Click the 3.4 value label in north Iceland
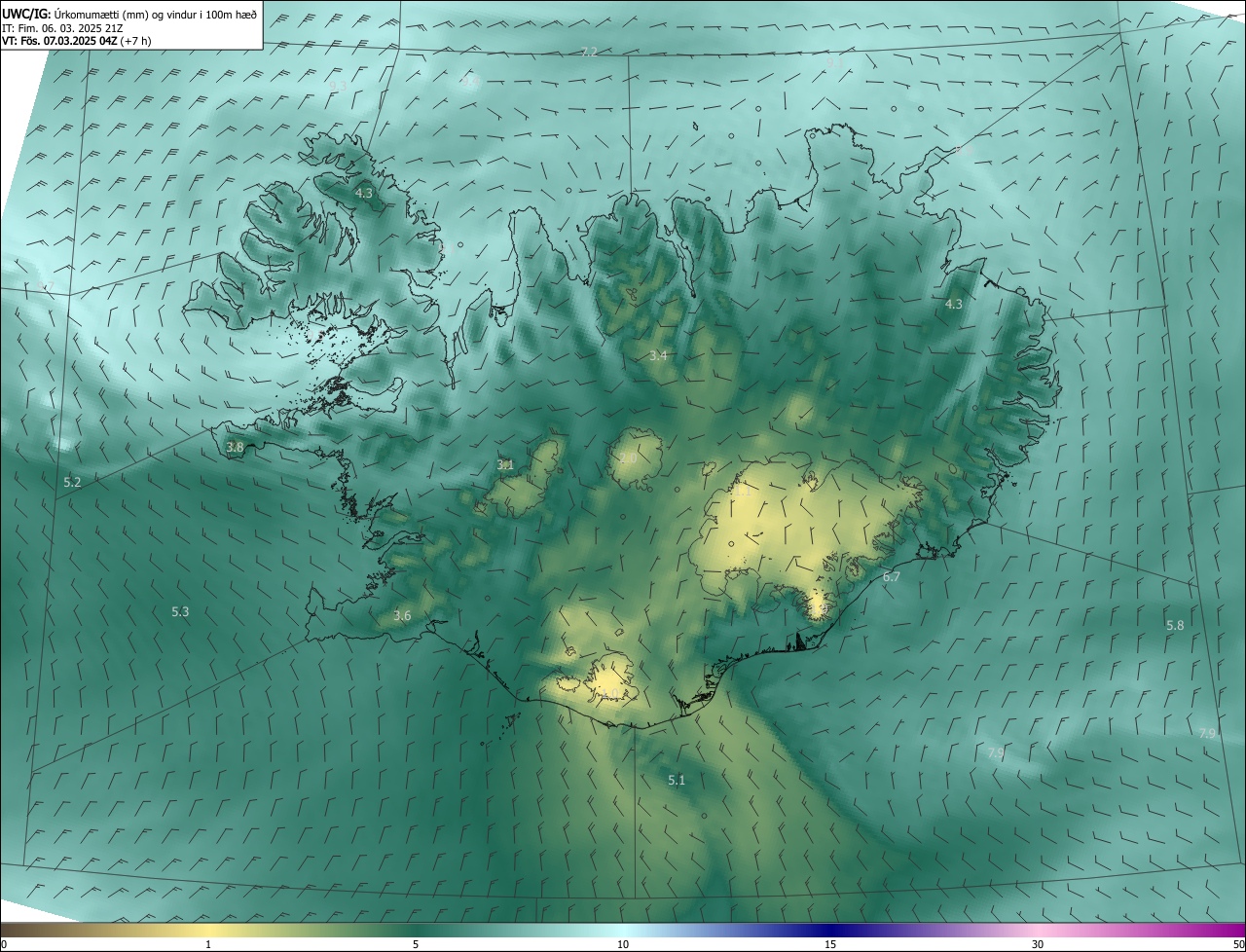 pos(658,356)
